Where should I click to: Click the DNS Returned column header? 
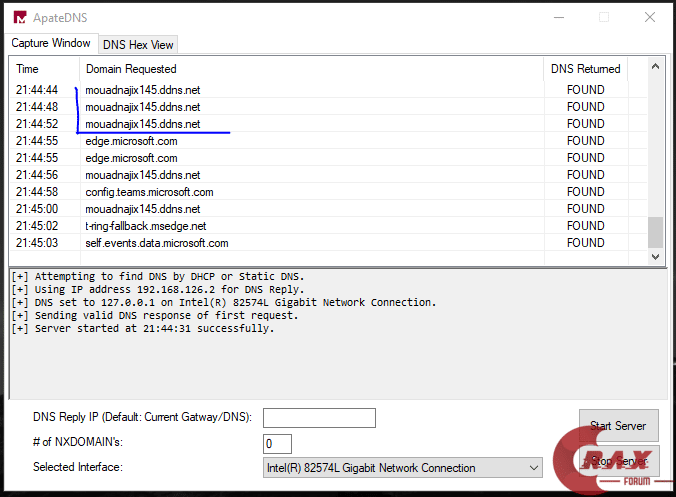tap(586, 69)
